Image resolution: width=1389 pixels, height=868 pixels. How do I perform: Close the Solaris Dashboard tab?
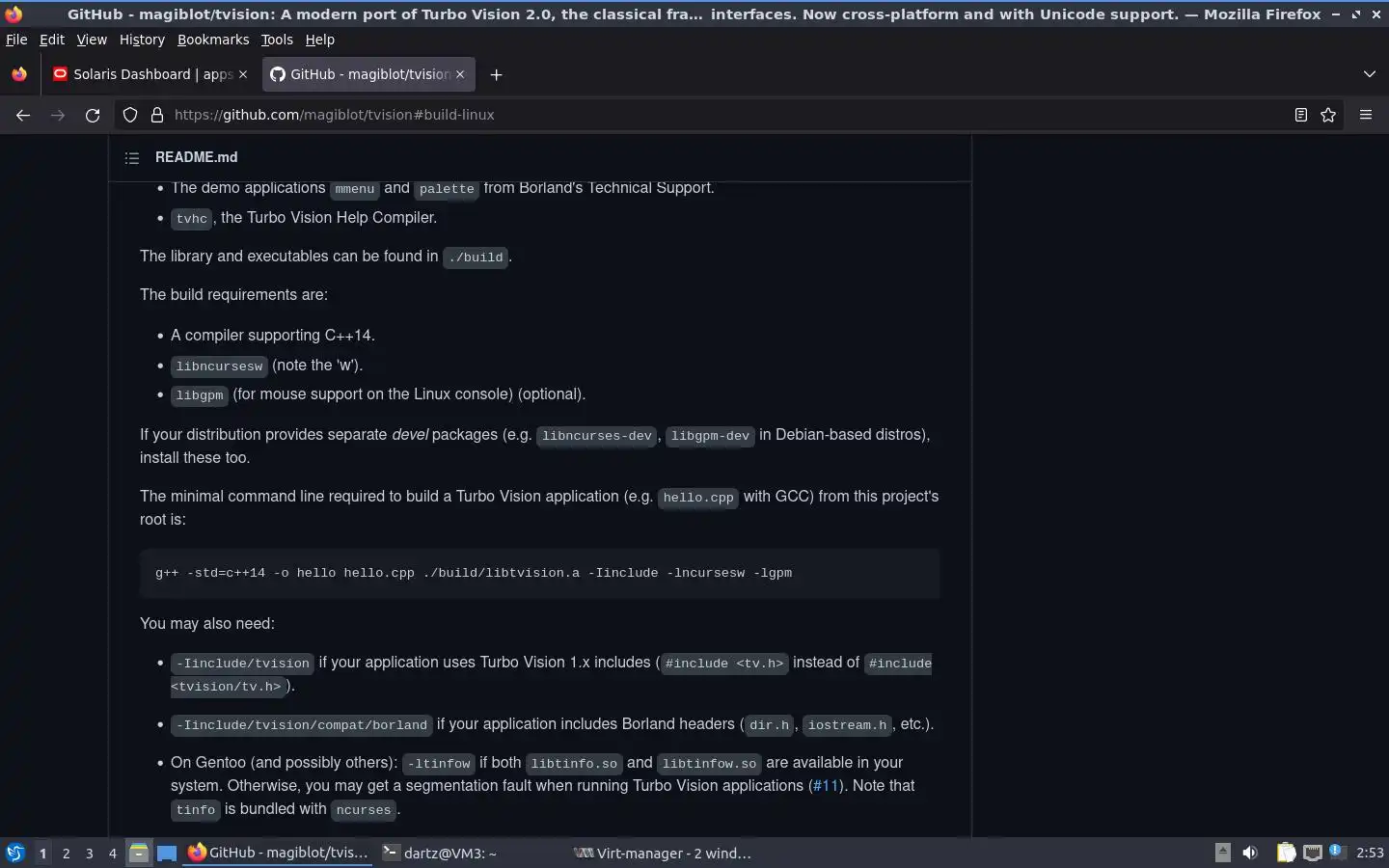242,74
